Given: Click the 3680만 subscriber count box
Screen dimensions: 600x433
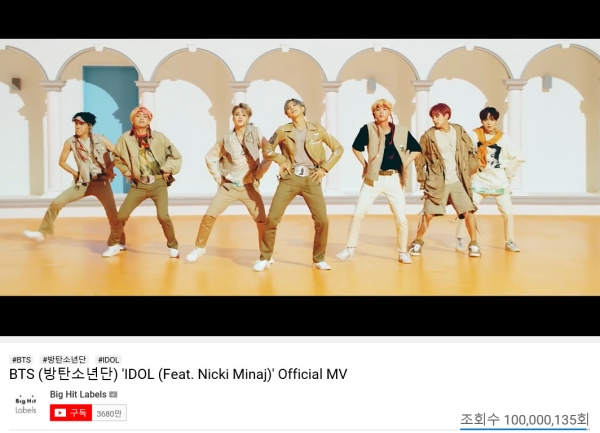Looking at the screenshot, I should [x=109, y=413].
